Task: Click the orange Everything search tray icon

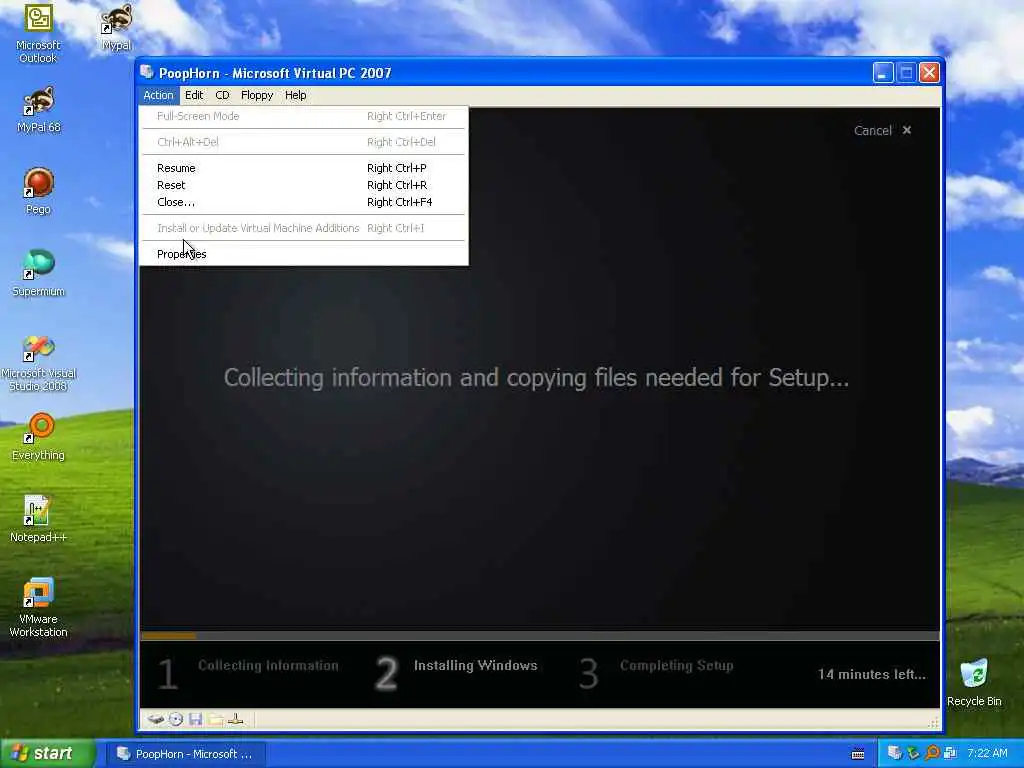Action: point(932,754)
